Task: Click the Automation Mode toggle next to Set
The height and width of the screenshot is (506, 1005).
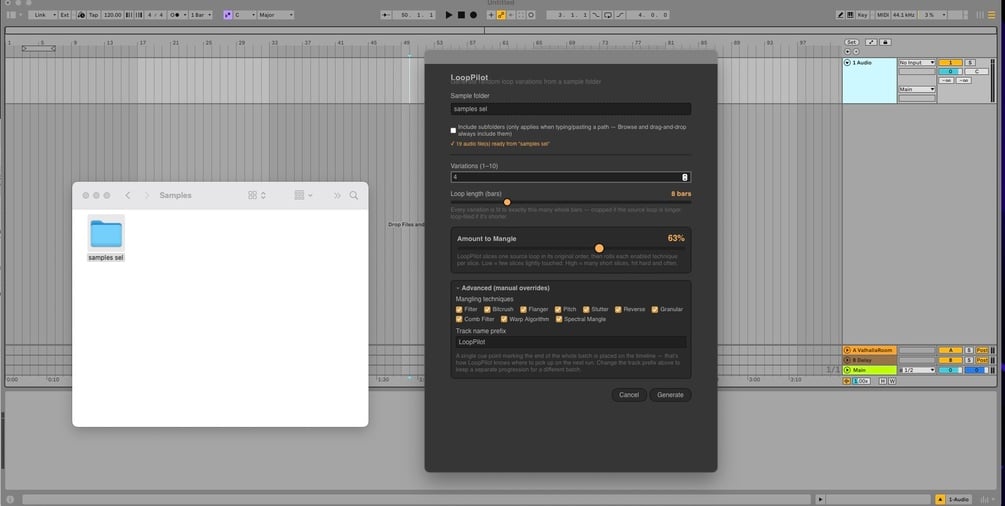Action: (871, 42)
